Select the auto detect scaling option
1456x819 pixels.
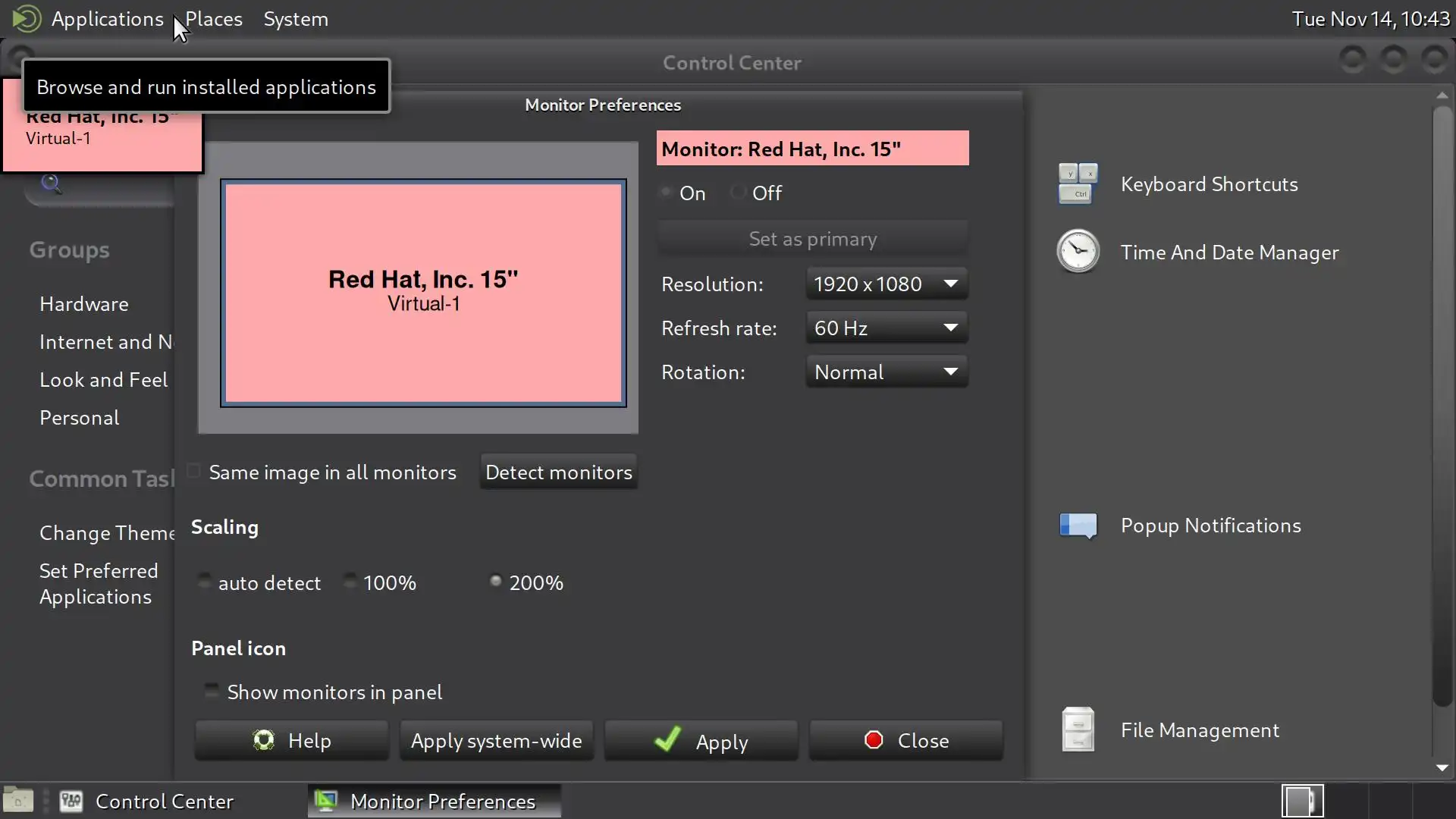(204, 582)
